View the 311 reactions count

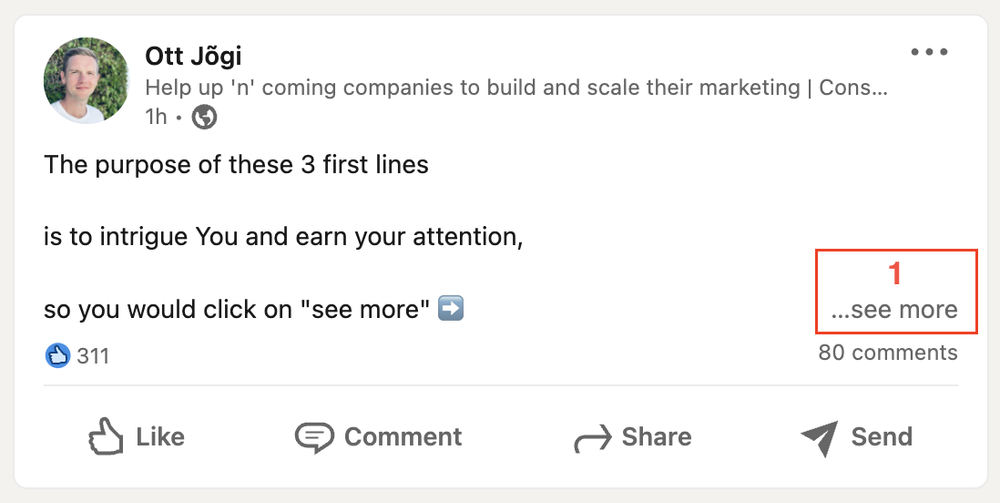93,356
